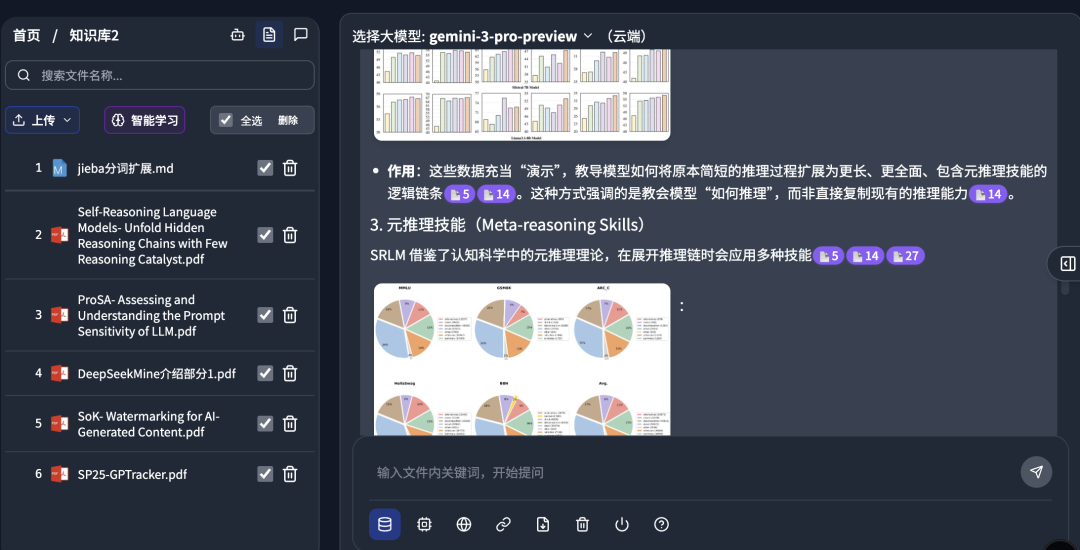Click the export file download icon

pos(543,525)
